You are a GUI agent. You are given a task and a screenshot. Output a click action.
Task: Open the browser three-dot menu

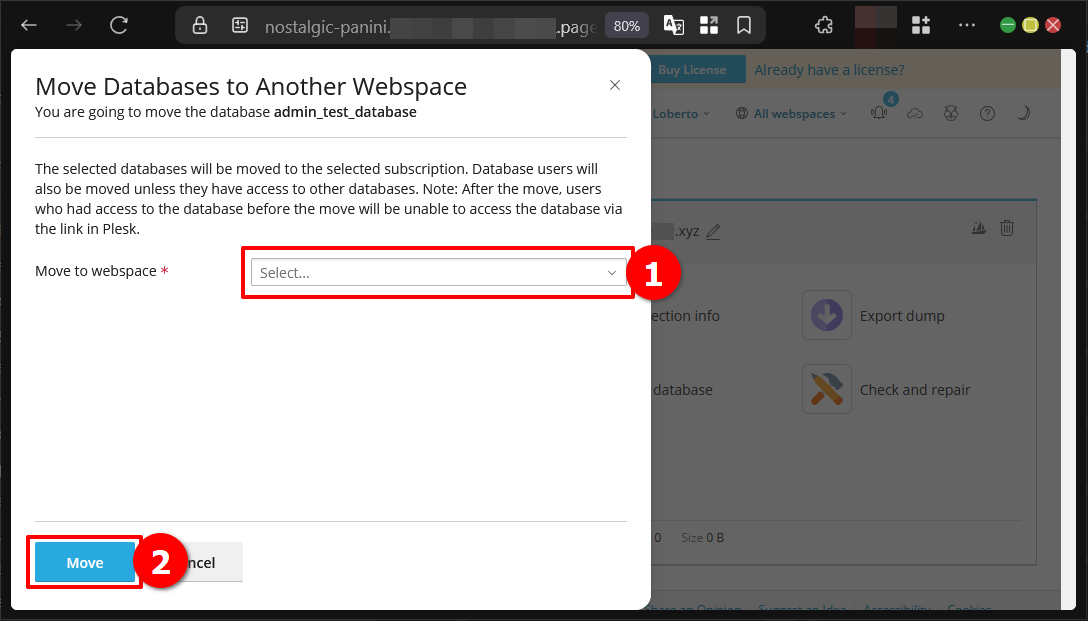click(966, 25)
